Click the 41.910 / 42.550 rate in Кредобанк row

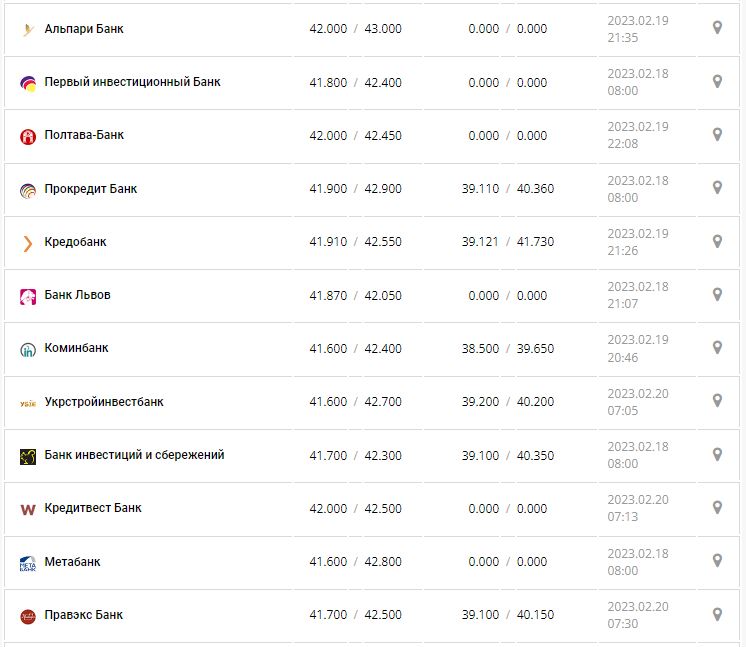point(355,242)
